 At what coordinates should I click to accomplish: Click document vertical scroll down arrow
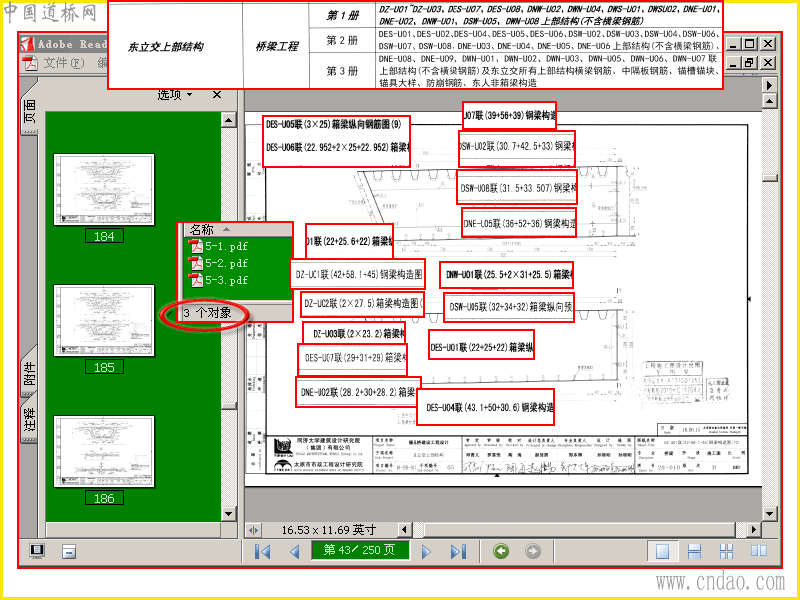(x=770, y=513)
